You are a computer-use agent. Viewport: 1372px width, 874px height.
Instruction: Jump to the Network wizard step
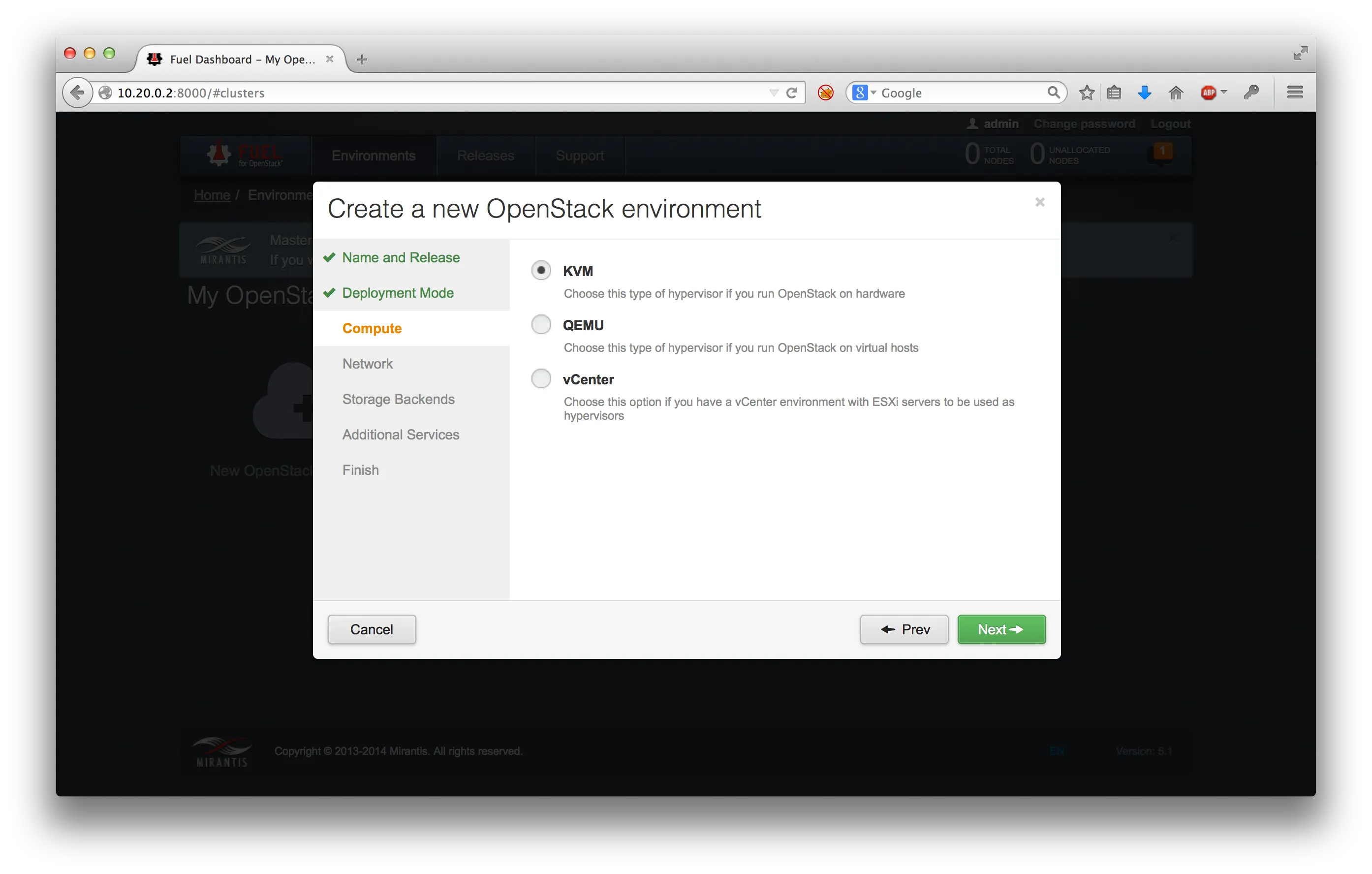click(x=368, y=364)
